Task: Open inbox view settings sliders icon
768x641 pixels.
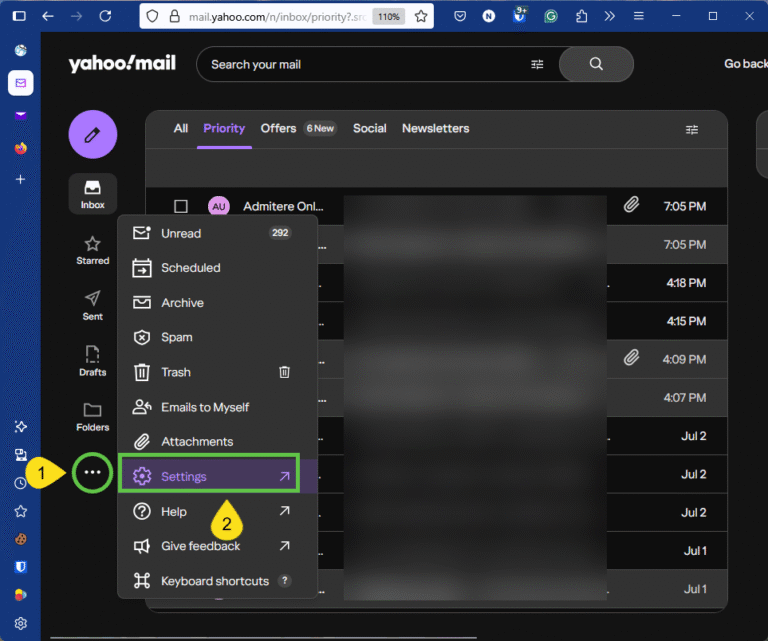Action: pos(692,129)
